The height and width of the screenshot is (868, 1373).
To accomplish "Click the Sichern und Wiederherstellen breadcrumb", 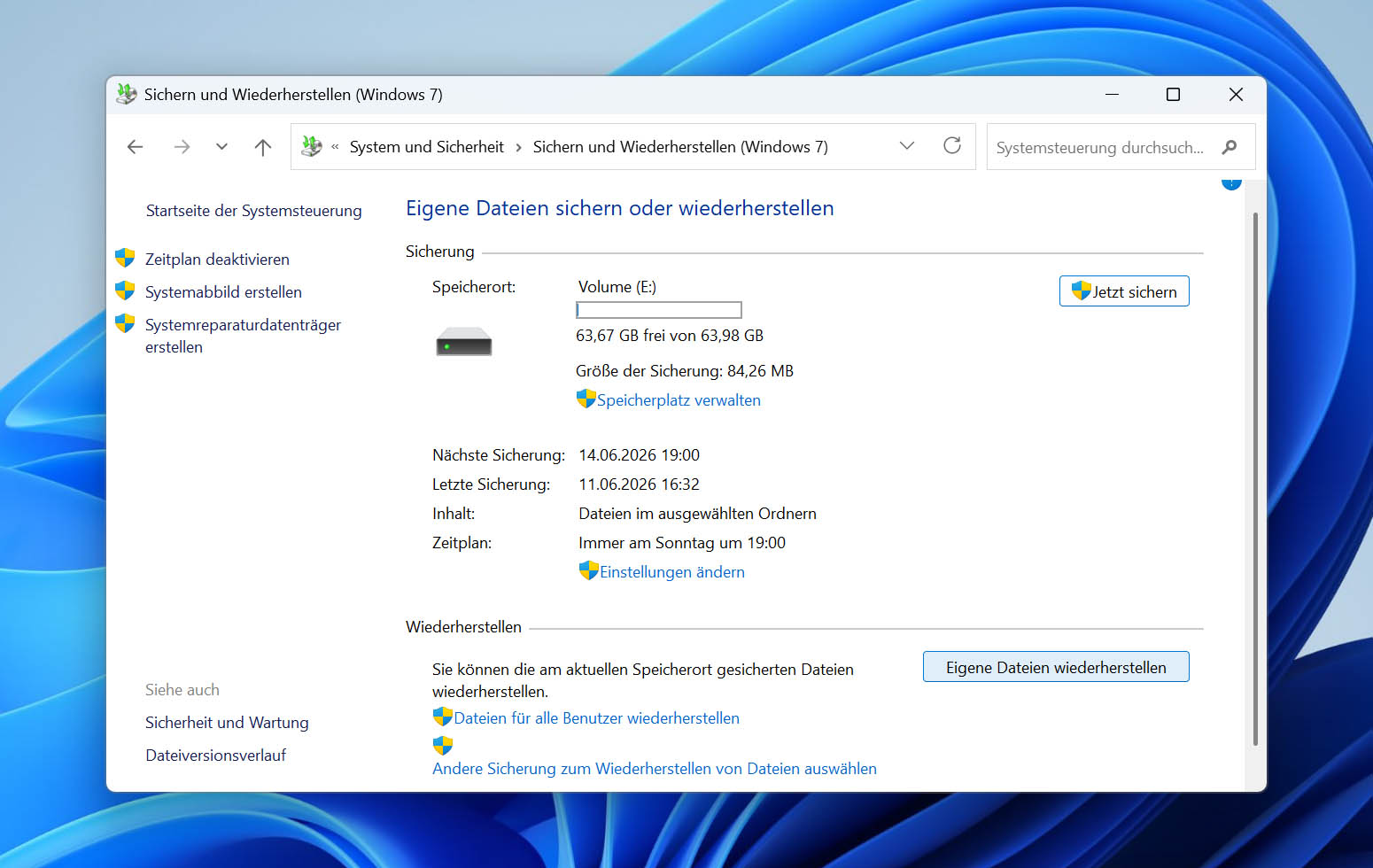I will (680, 147).
